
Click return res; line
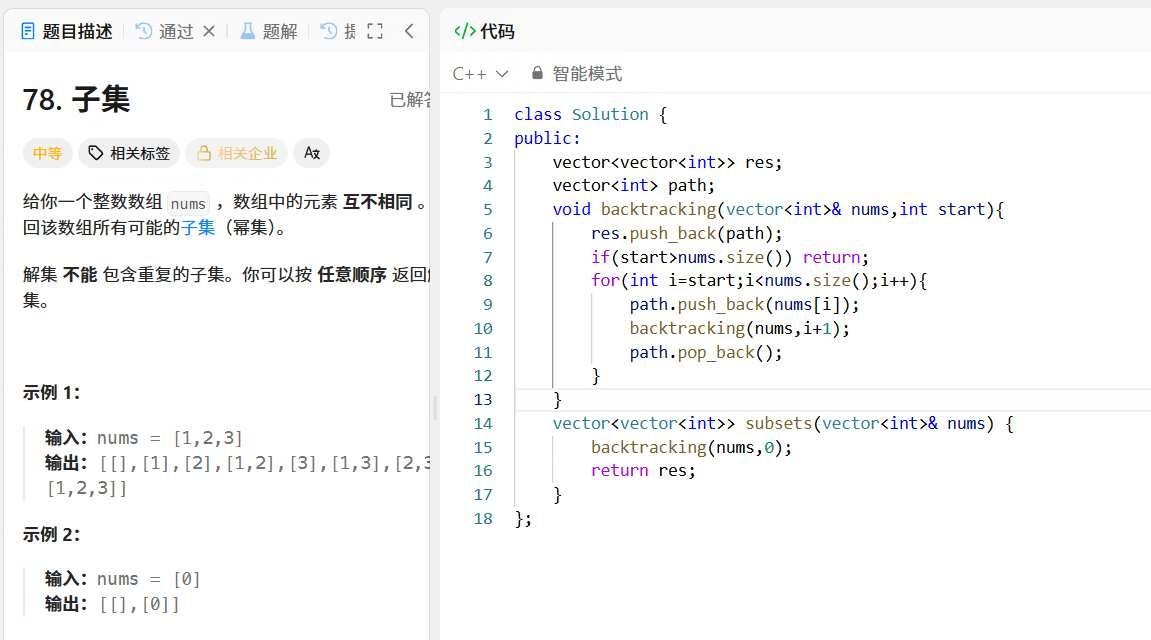click(643, 470)
